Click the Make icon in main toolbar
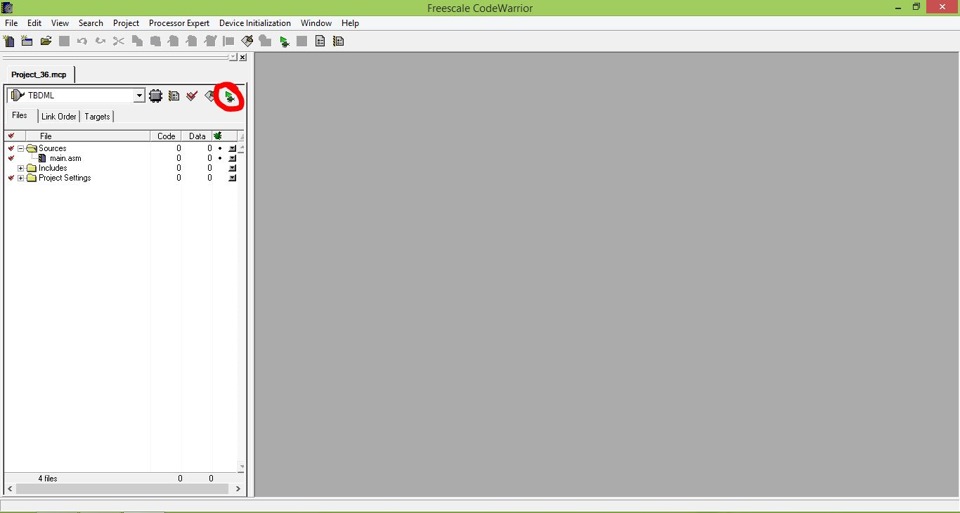960x513 pixels. tap(247, 41)
